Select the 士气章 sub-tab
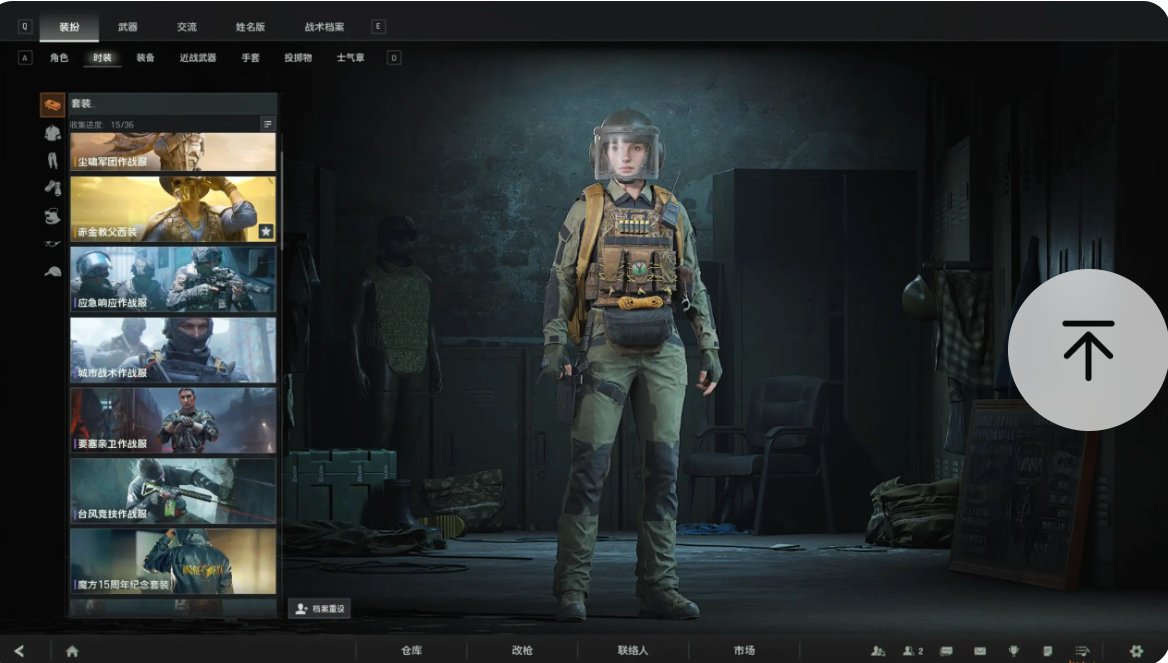This screenshot has width=1168, height=663. 350,57
